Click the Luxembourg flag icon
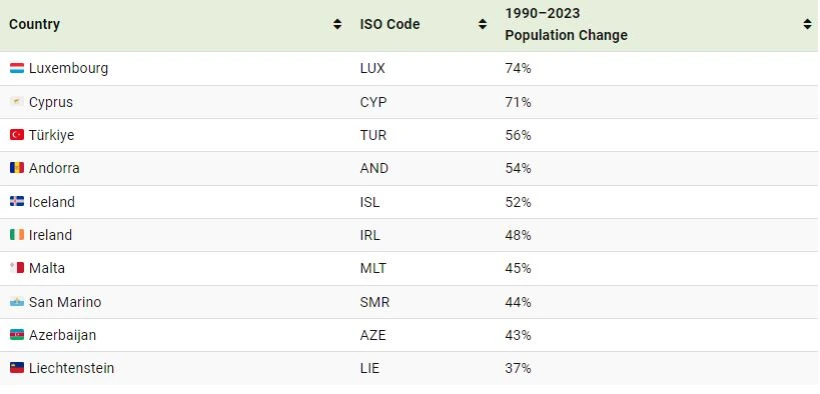 [17, 68]
